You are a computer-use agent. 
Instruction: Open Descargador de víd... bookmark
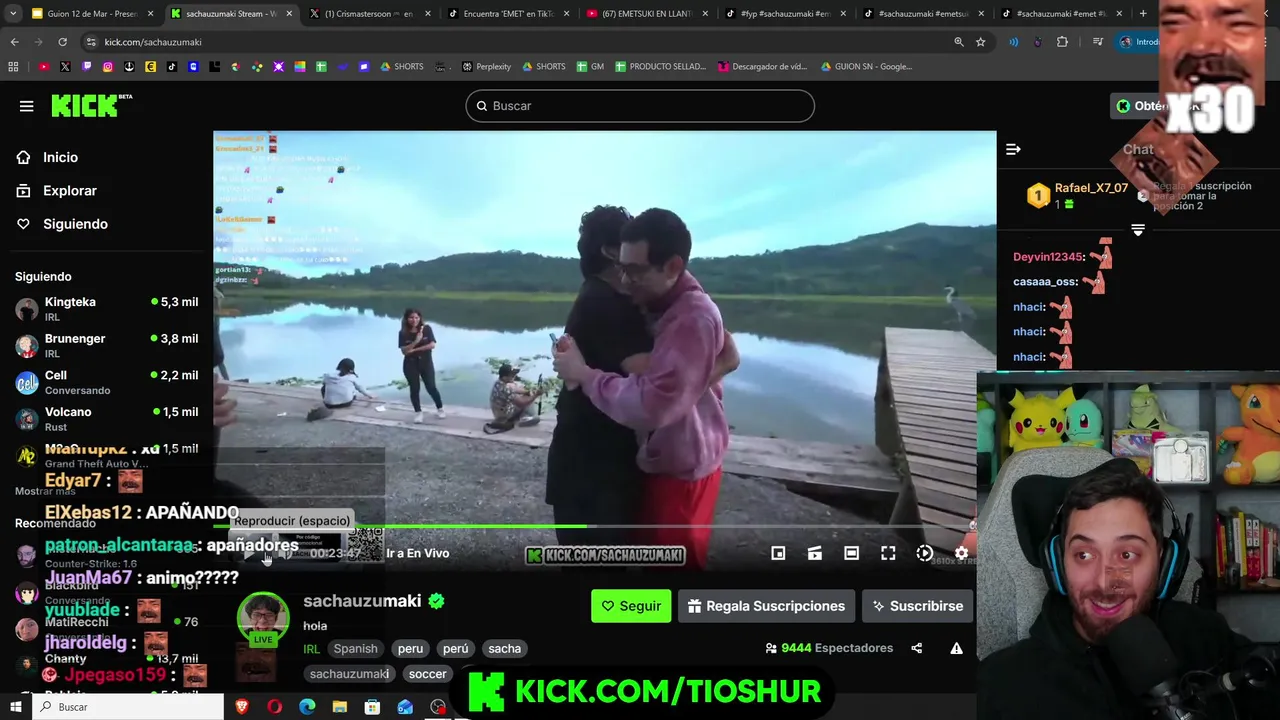point(763,67)
